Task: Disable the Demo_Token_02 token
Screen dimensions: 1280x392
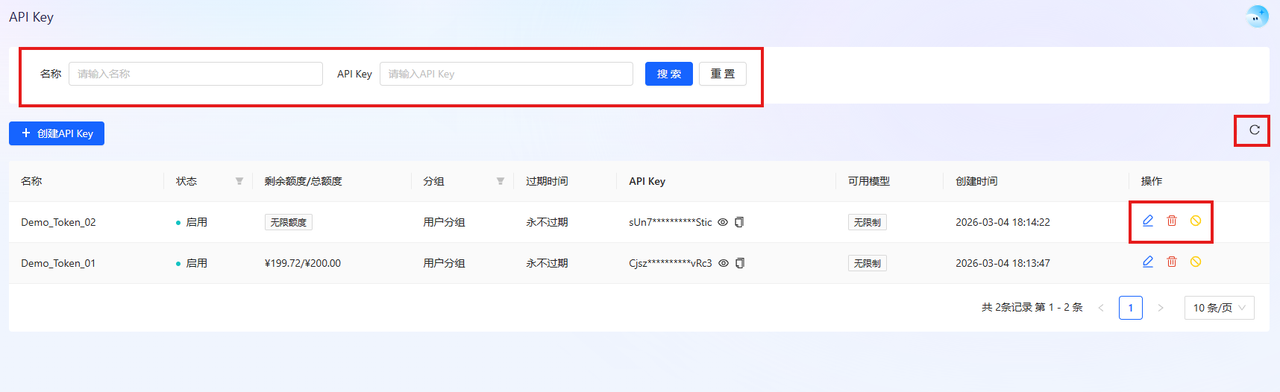Action: click(x=1196, y=221)
